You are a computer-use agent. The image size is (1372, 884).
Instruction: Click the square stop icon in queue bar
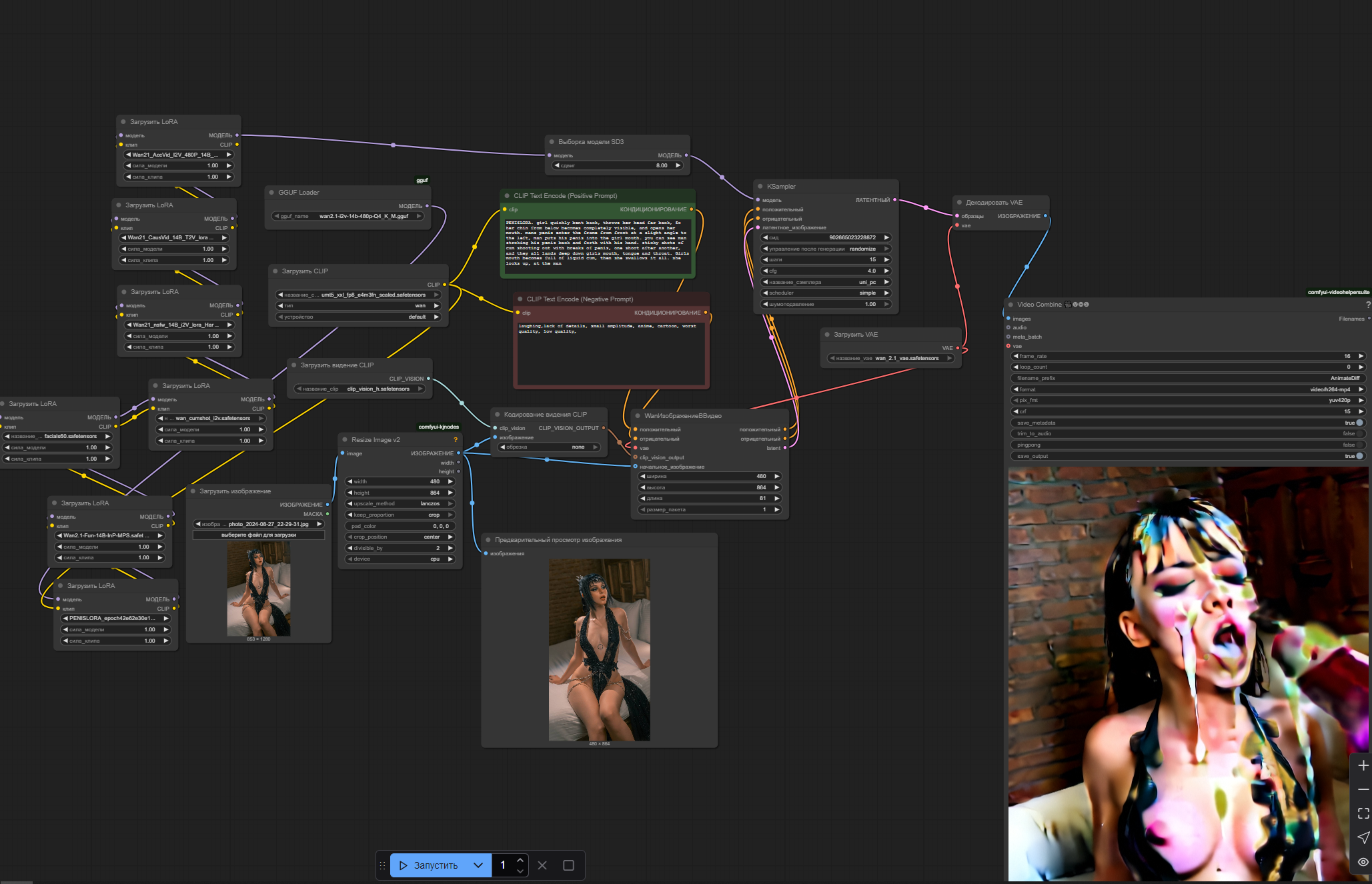(568, 865)
